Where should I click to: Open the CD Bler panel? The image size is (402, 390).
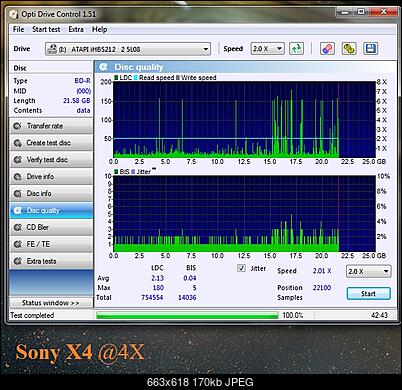pyautogui.click(x=51, y=227)
